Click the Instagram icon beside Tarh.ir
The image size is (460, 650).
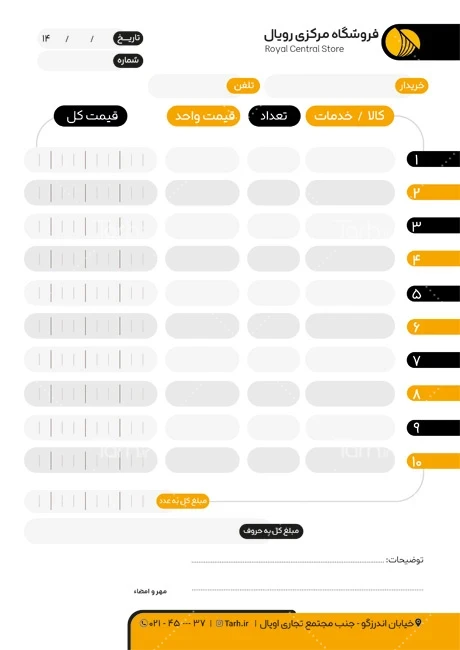(x=220, y=623)
